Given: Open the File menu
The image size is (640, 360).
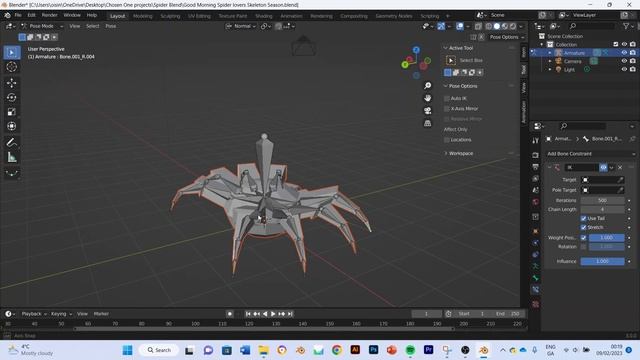Looking at the screenshot, I should (x=18, y=15).
